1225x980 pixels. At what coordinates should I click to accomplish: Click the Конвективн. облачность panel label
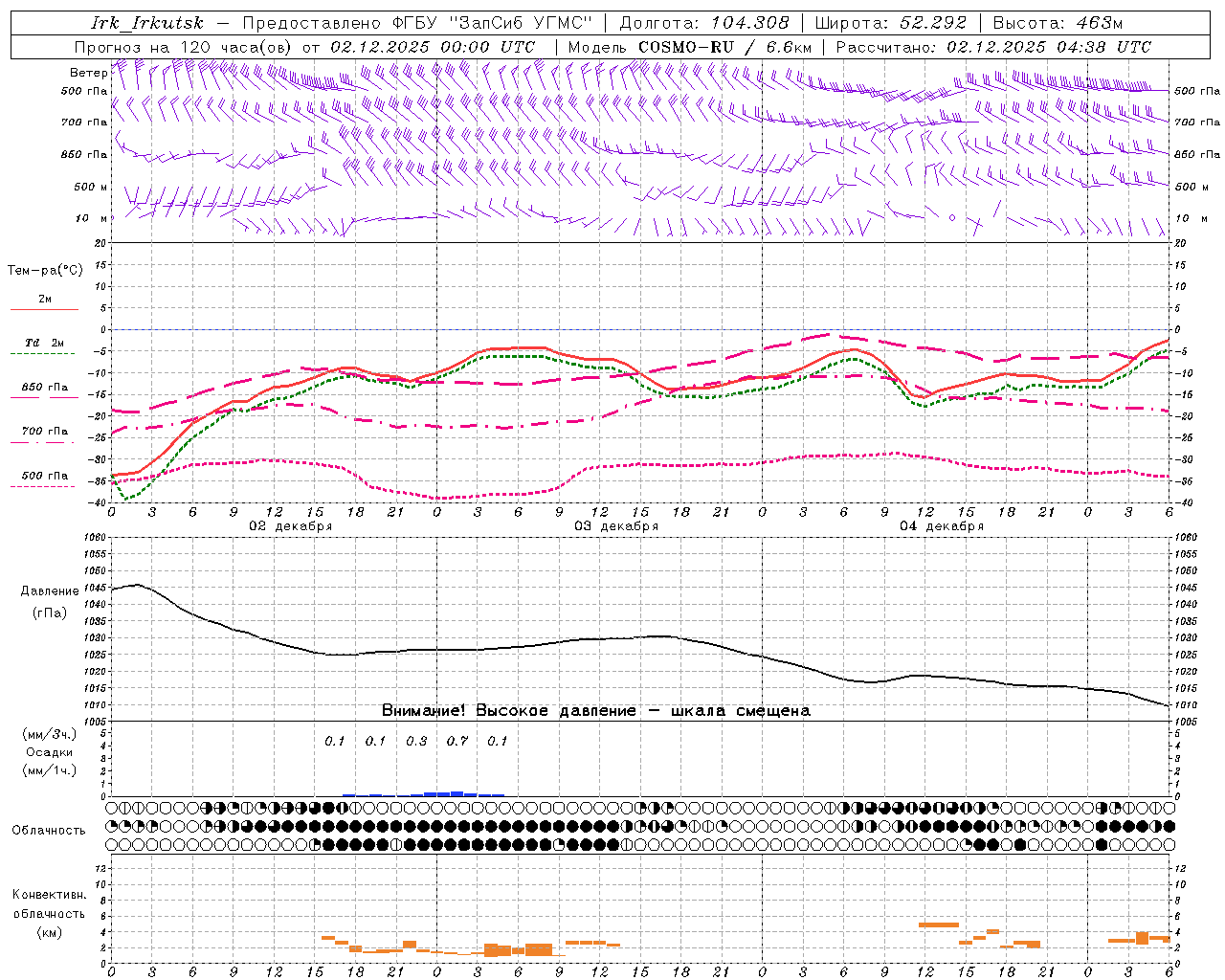point(49,904)
